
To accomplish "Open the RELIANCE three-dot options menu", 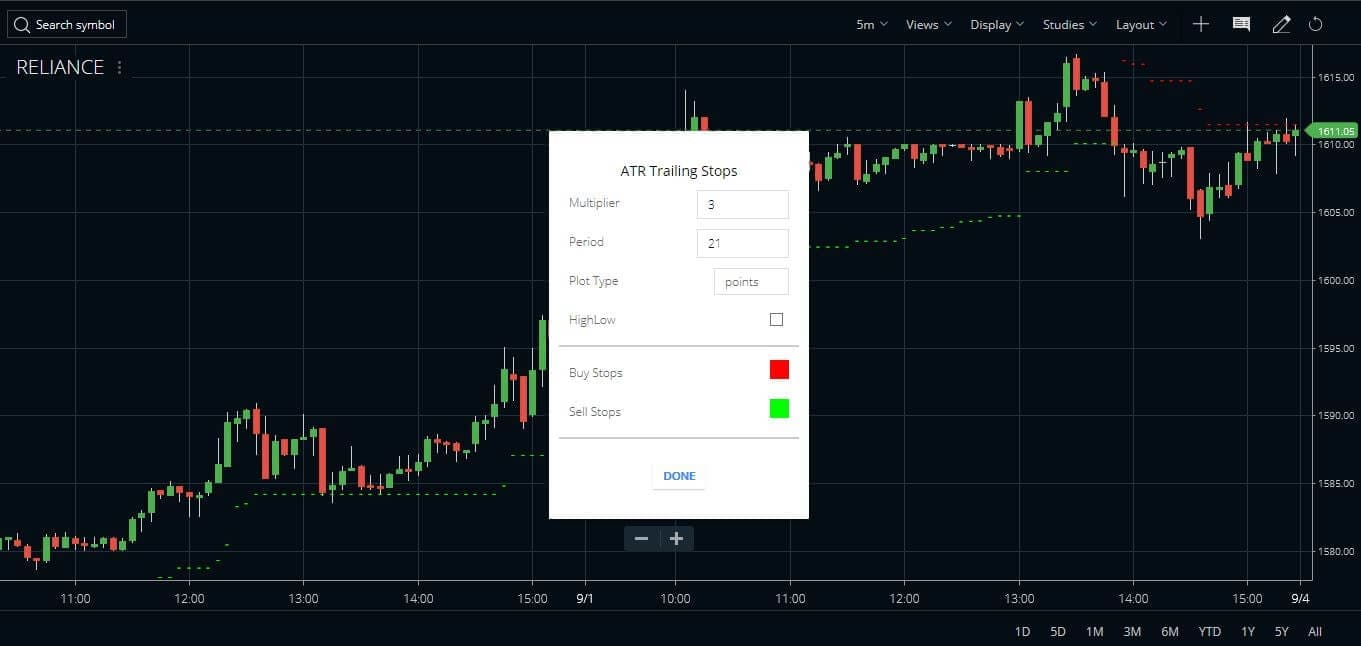I will tap(118, 67).
